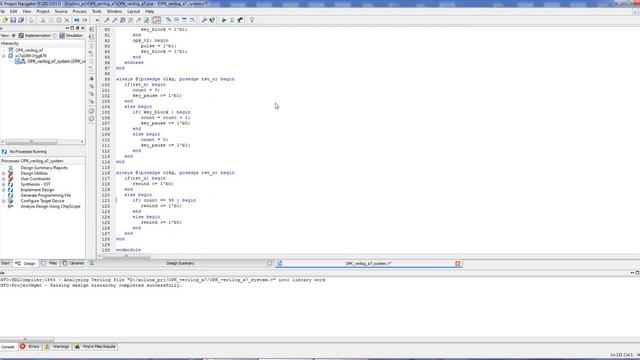Click the wrench settings toolbar icon
The image size is (640, 360).
[204, 20]
